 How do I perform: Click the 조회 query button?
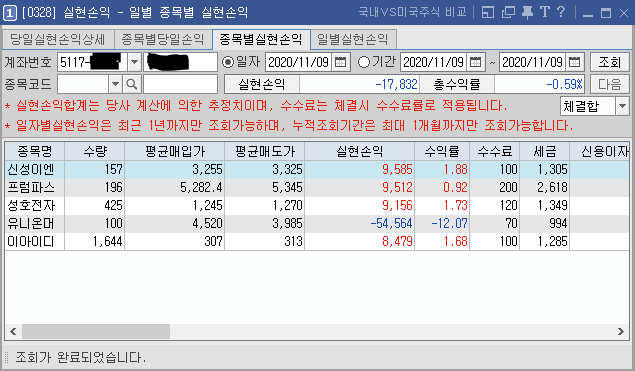click(x=609, y=62)
